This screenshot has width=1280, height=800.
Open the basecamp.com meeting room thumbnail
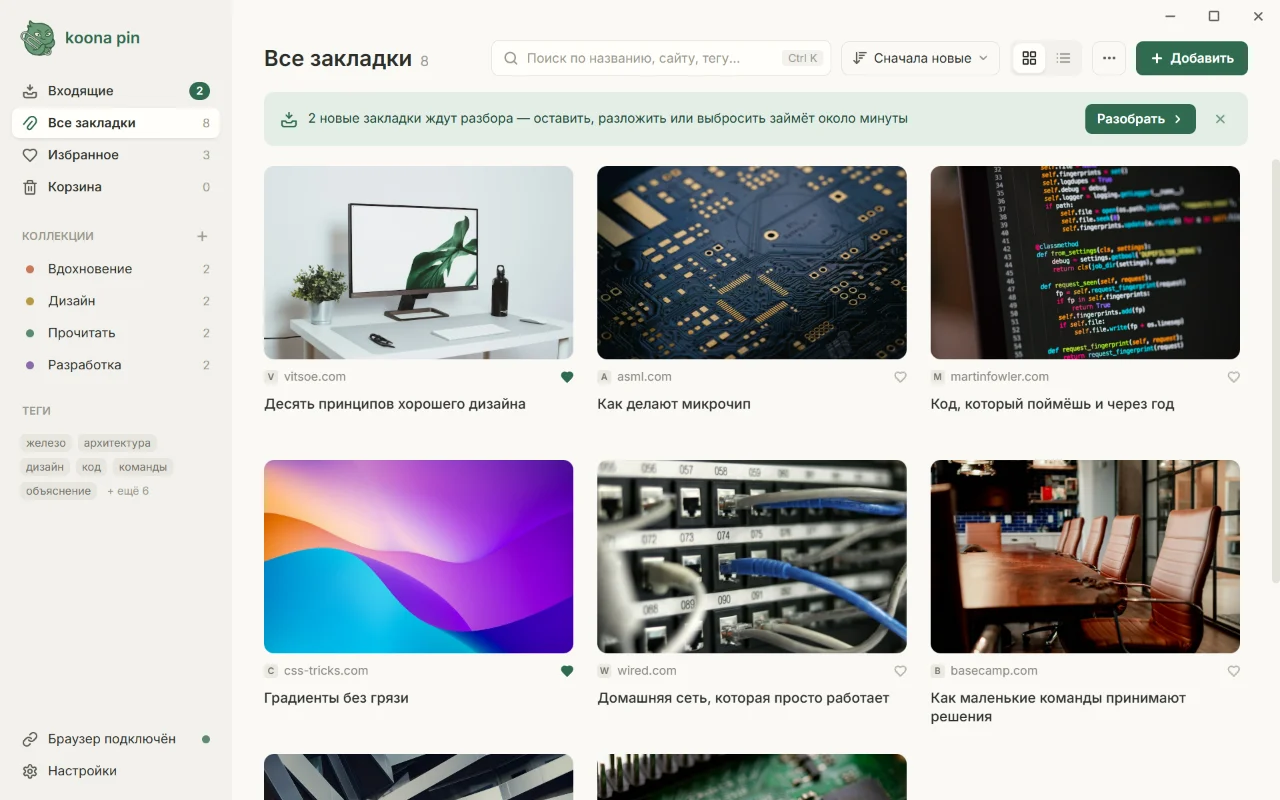[x=1085, y=556]
